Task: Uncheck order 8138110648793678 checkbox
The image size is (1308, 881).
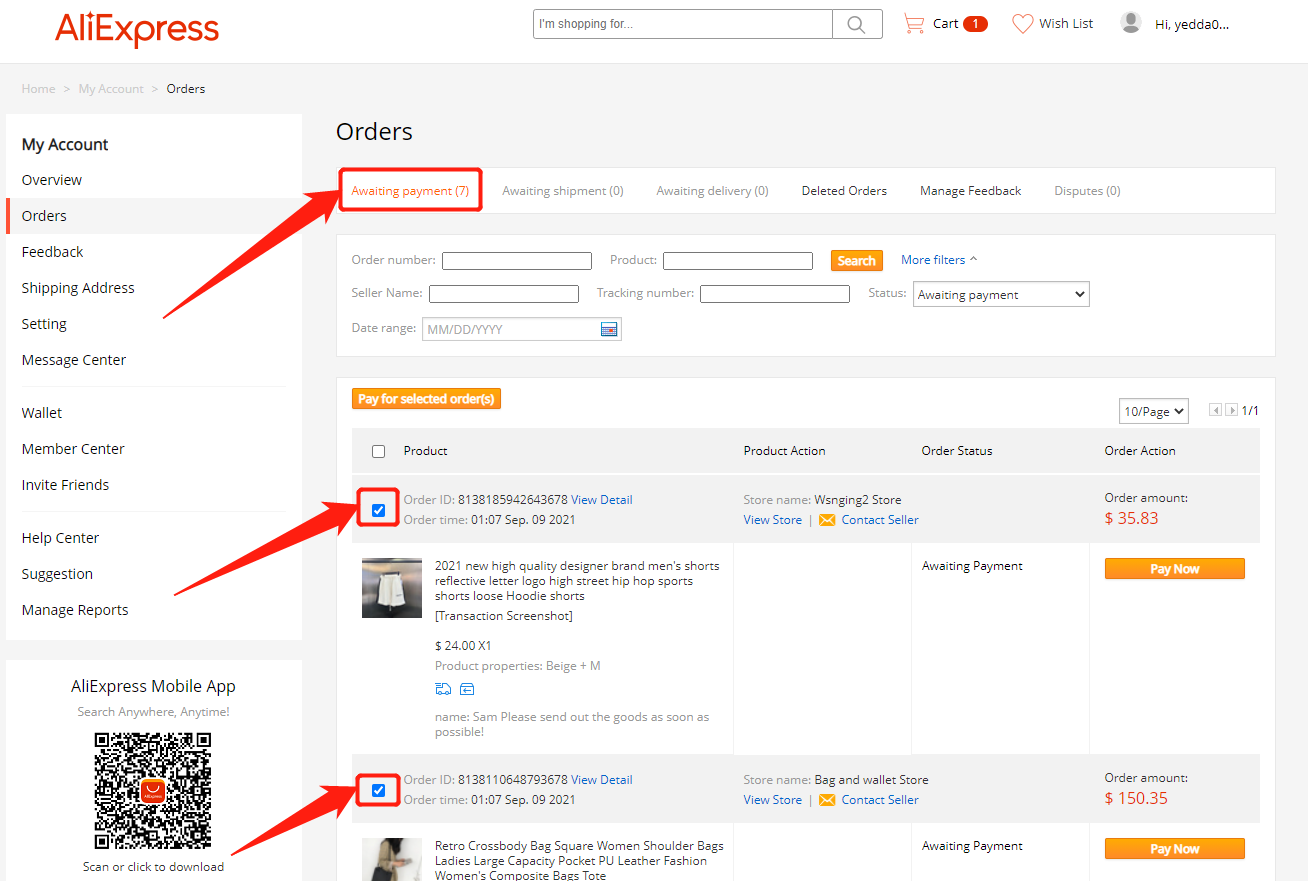Action: 378,790
